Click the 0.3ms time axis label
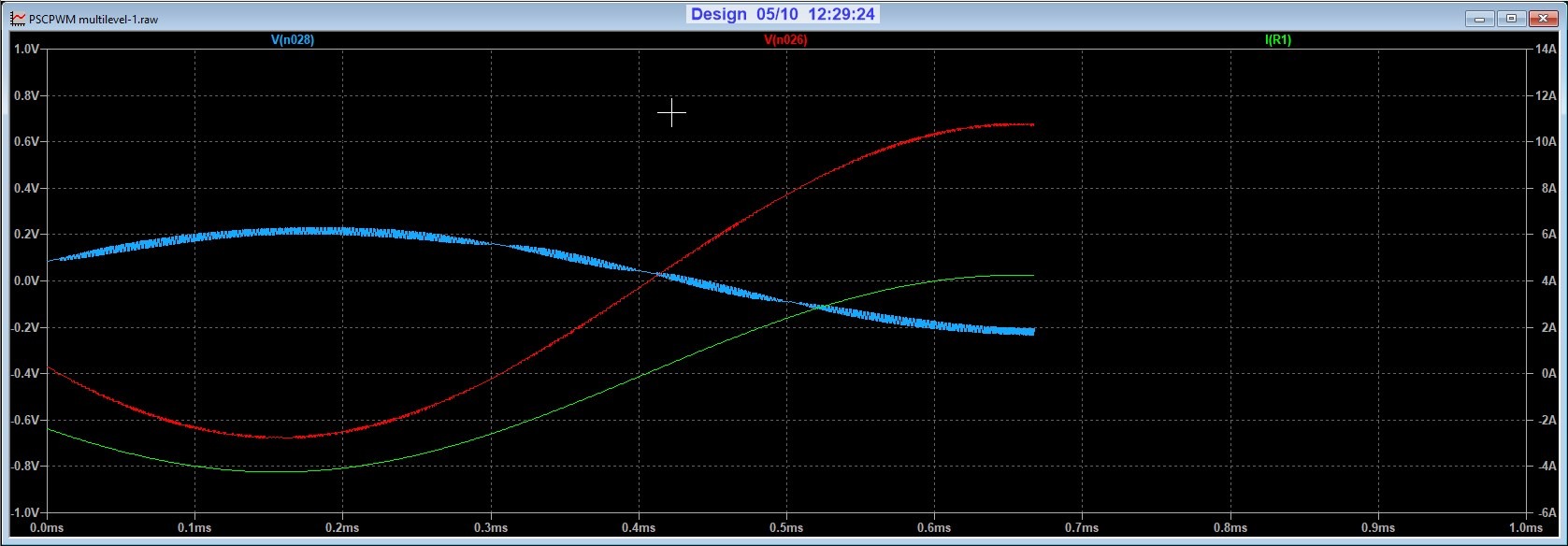Screen dimensions: 1568x546 [x=491, y=528]
